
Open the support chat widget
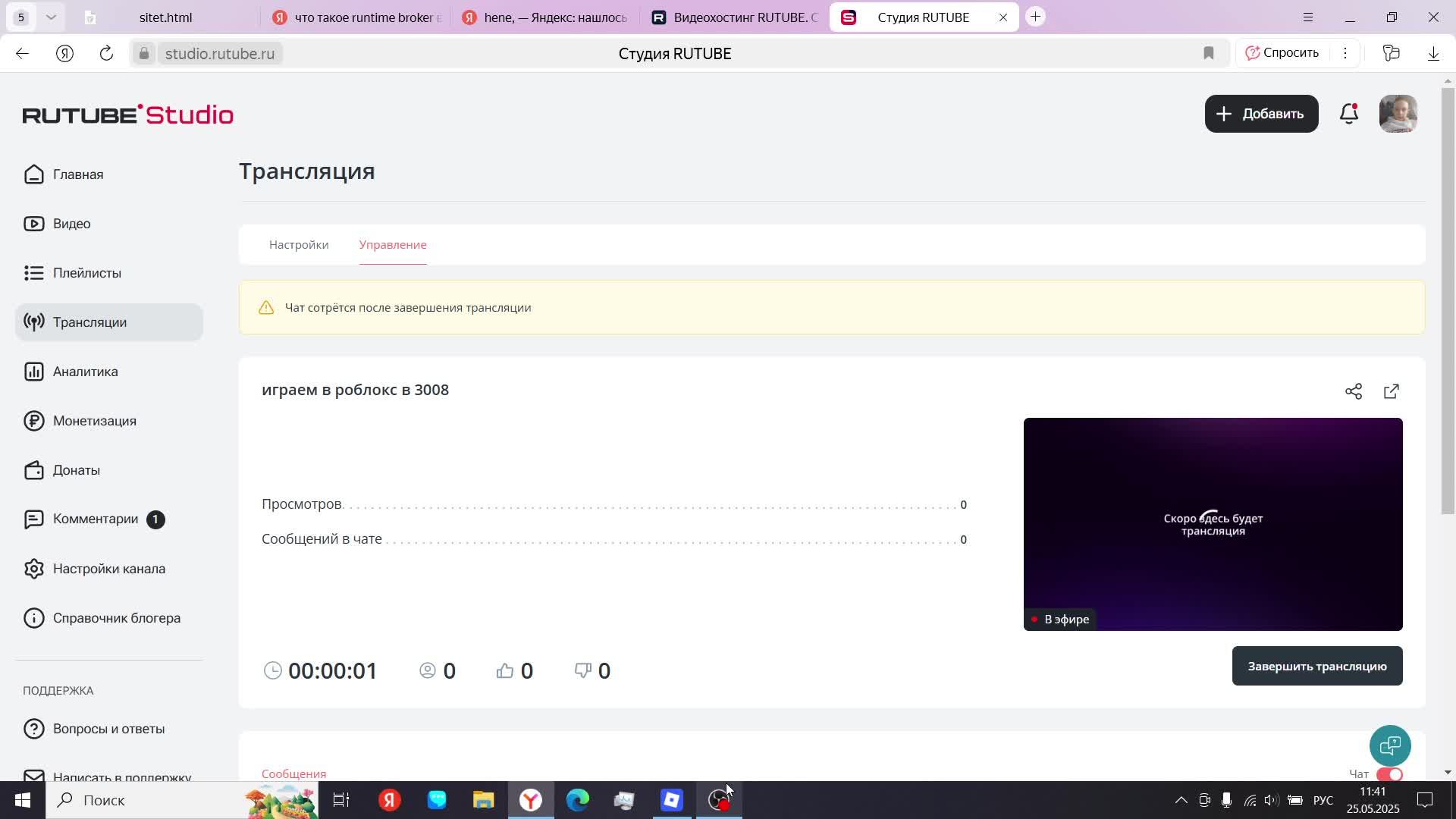[x=1390, y=745]
